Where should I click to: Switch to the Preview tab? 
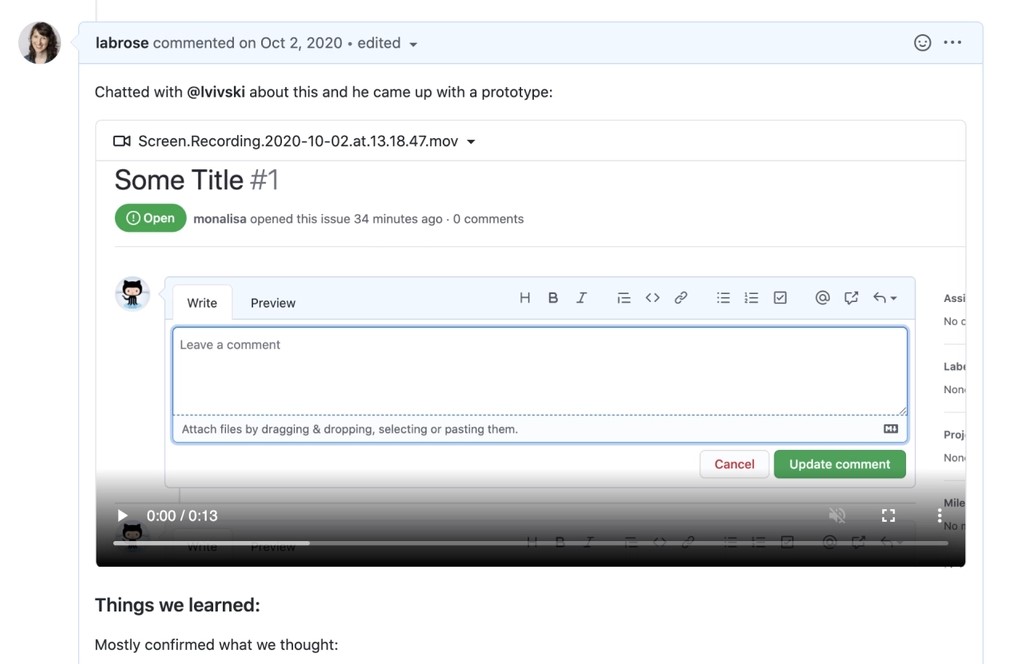[272, 302]
